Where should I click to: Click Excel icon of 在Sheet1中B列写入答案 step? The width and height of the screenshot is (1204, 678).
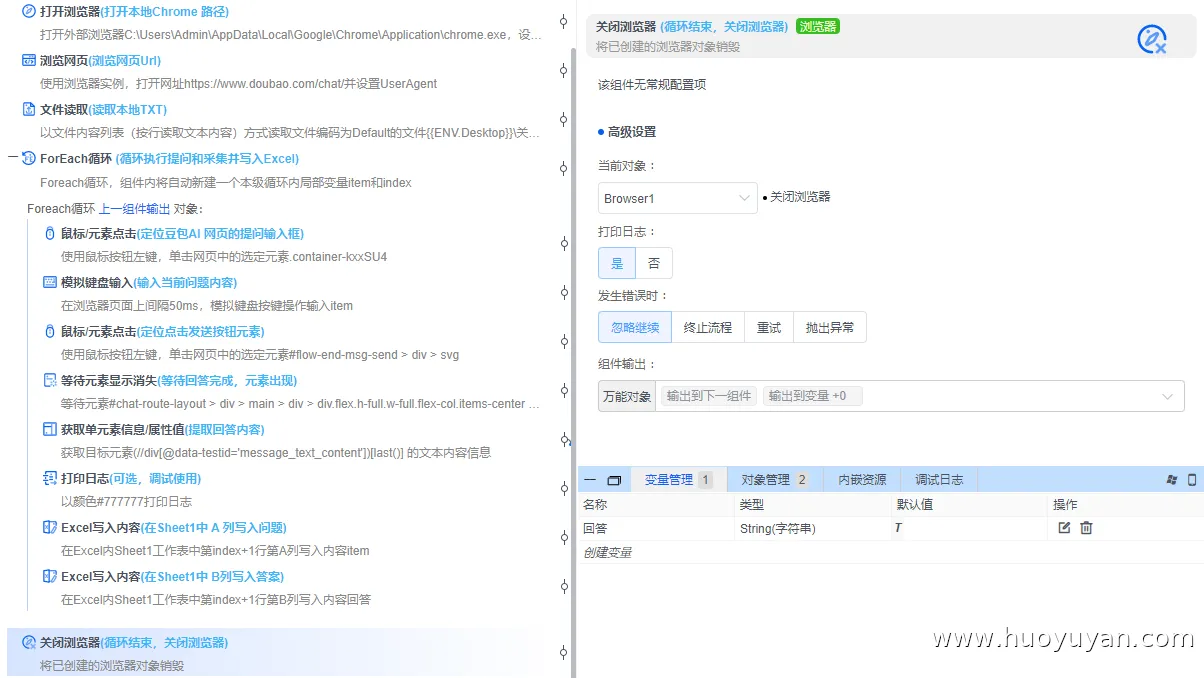(x=50, y=576)
